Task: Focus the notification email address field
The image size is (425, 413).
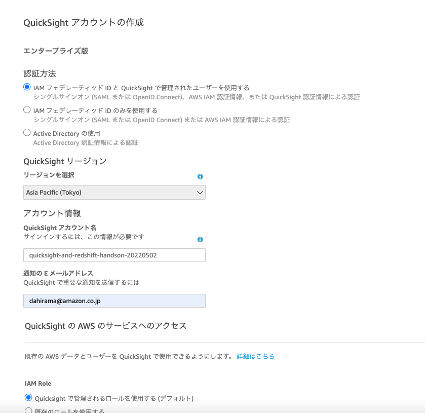Action: 114,301
